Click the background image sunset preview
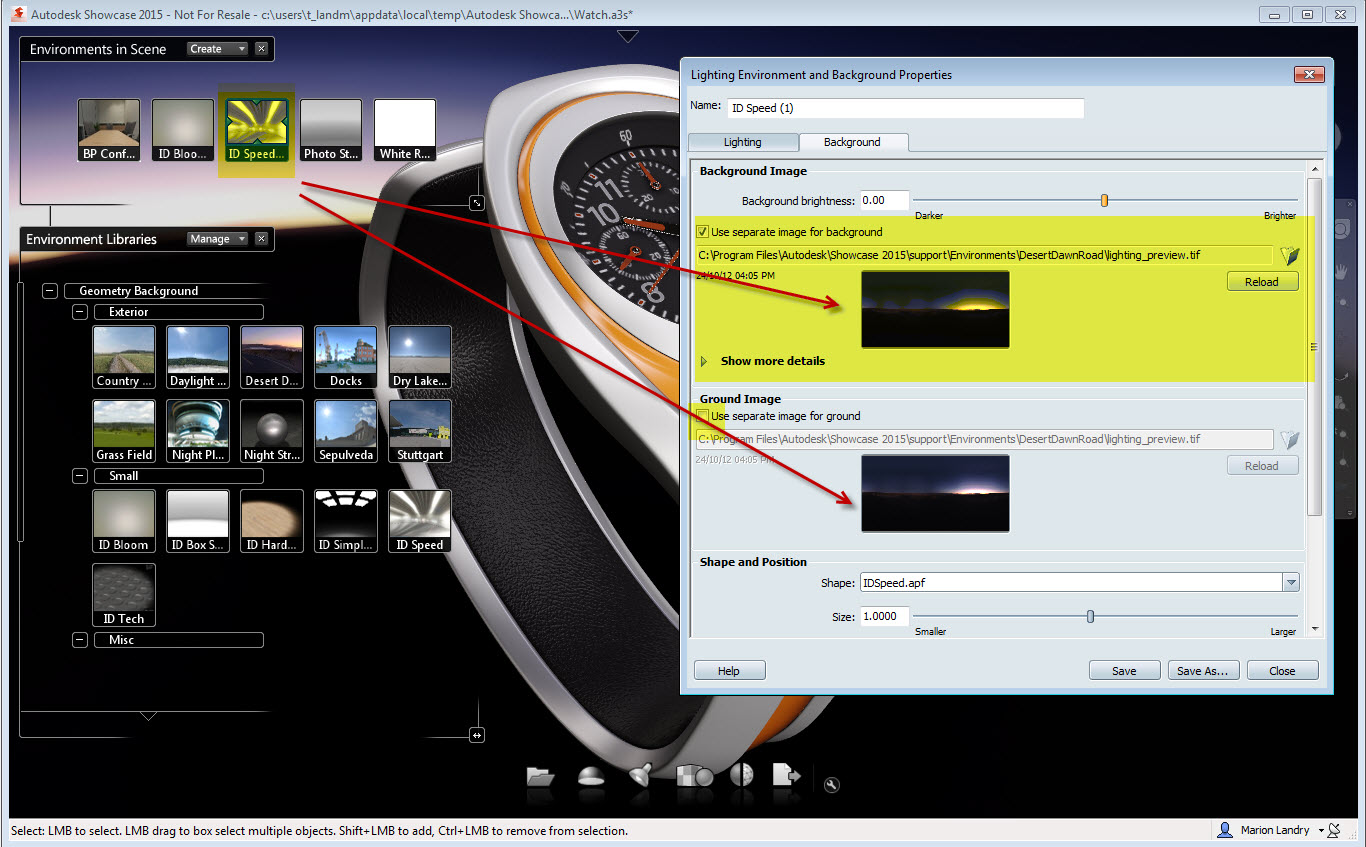The height and width of the screenshot is (847, 1366). pos(935,309)
